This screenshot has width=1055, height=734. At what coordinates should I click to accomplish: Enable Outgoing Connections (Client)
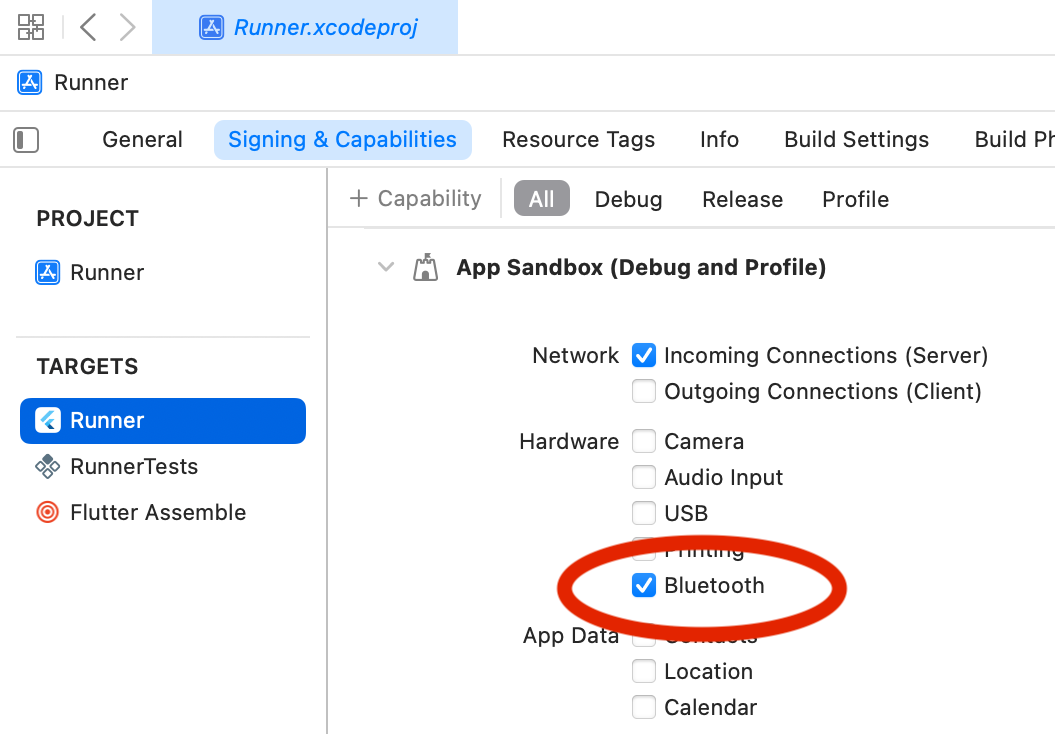(644, 392)
